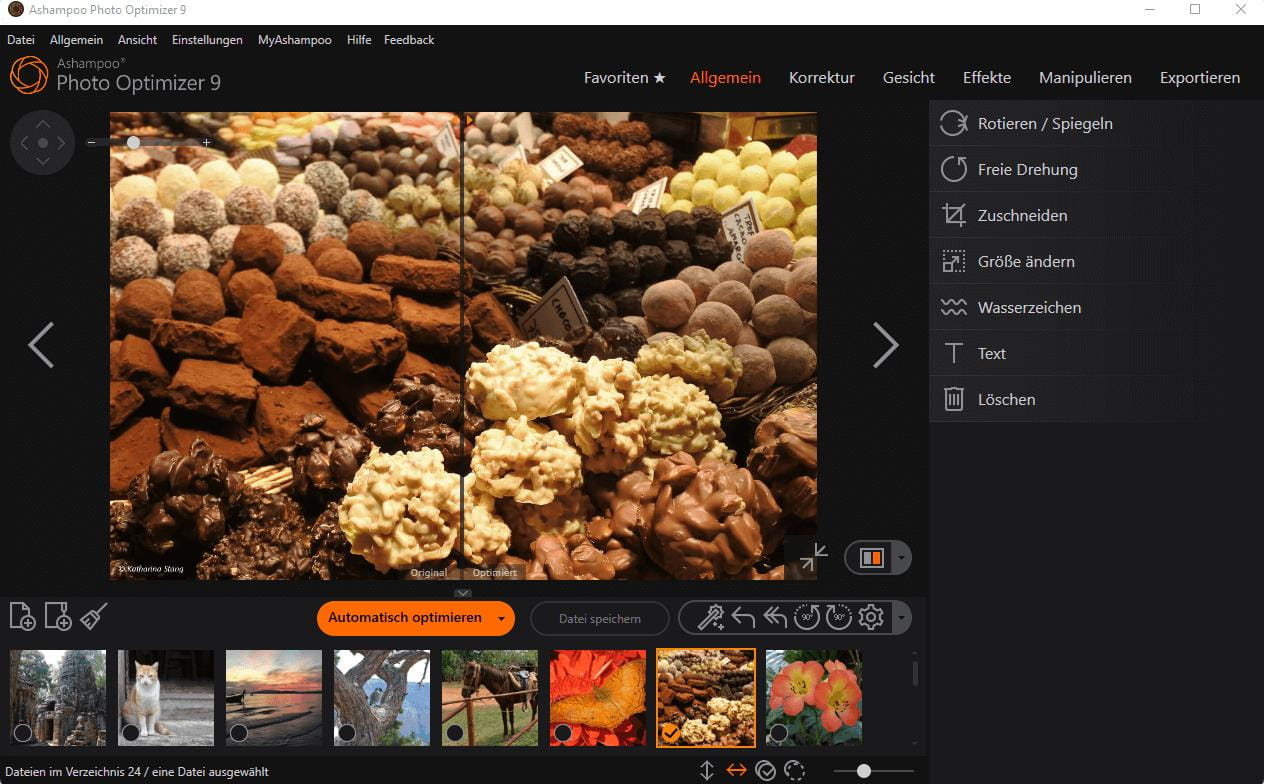Open the Größe ändern tool
The image size is (1264, 784).
tap(1026, 261)
